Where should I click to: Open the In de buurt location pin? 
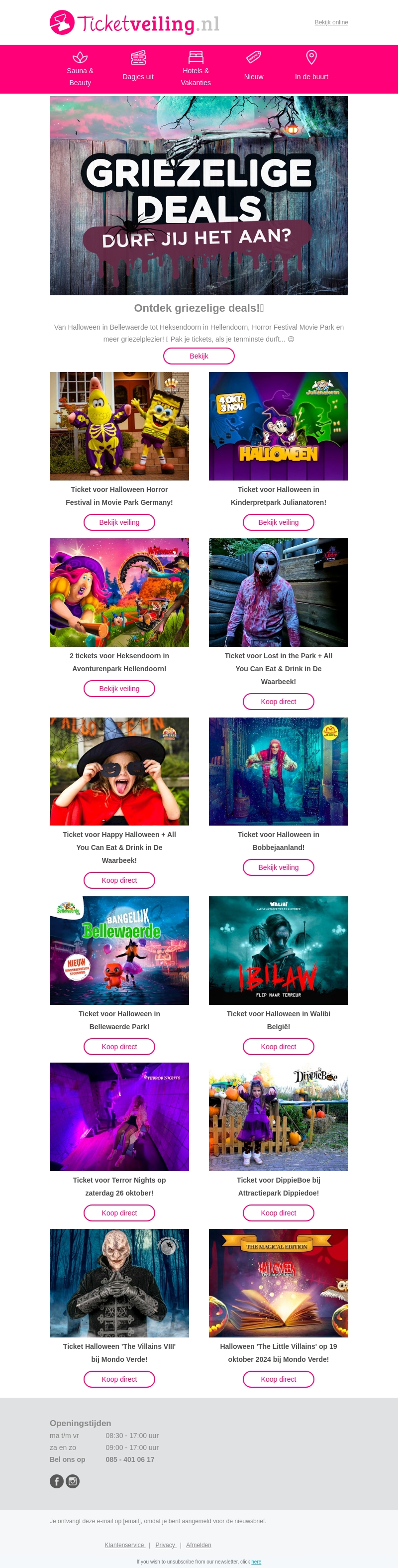click(x=311, y=57)
